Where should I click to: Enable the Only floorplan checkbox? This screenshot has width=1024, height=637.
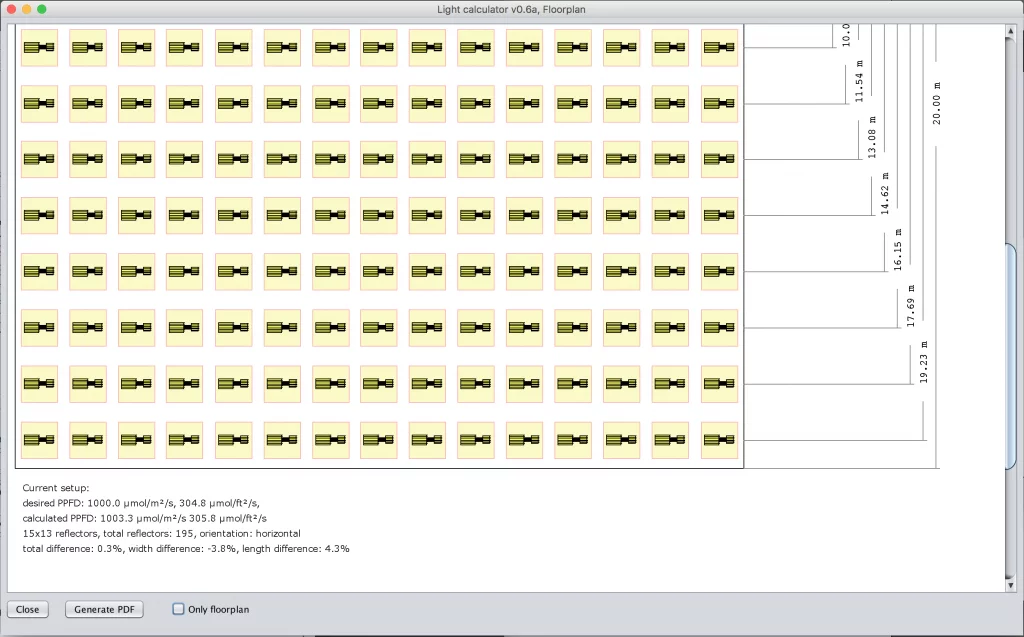pos(179,609)
